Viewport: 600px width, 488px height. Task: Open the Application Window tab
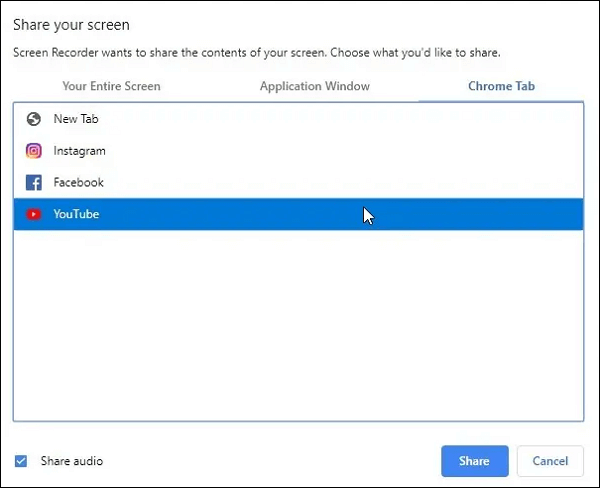point(314,86)
